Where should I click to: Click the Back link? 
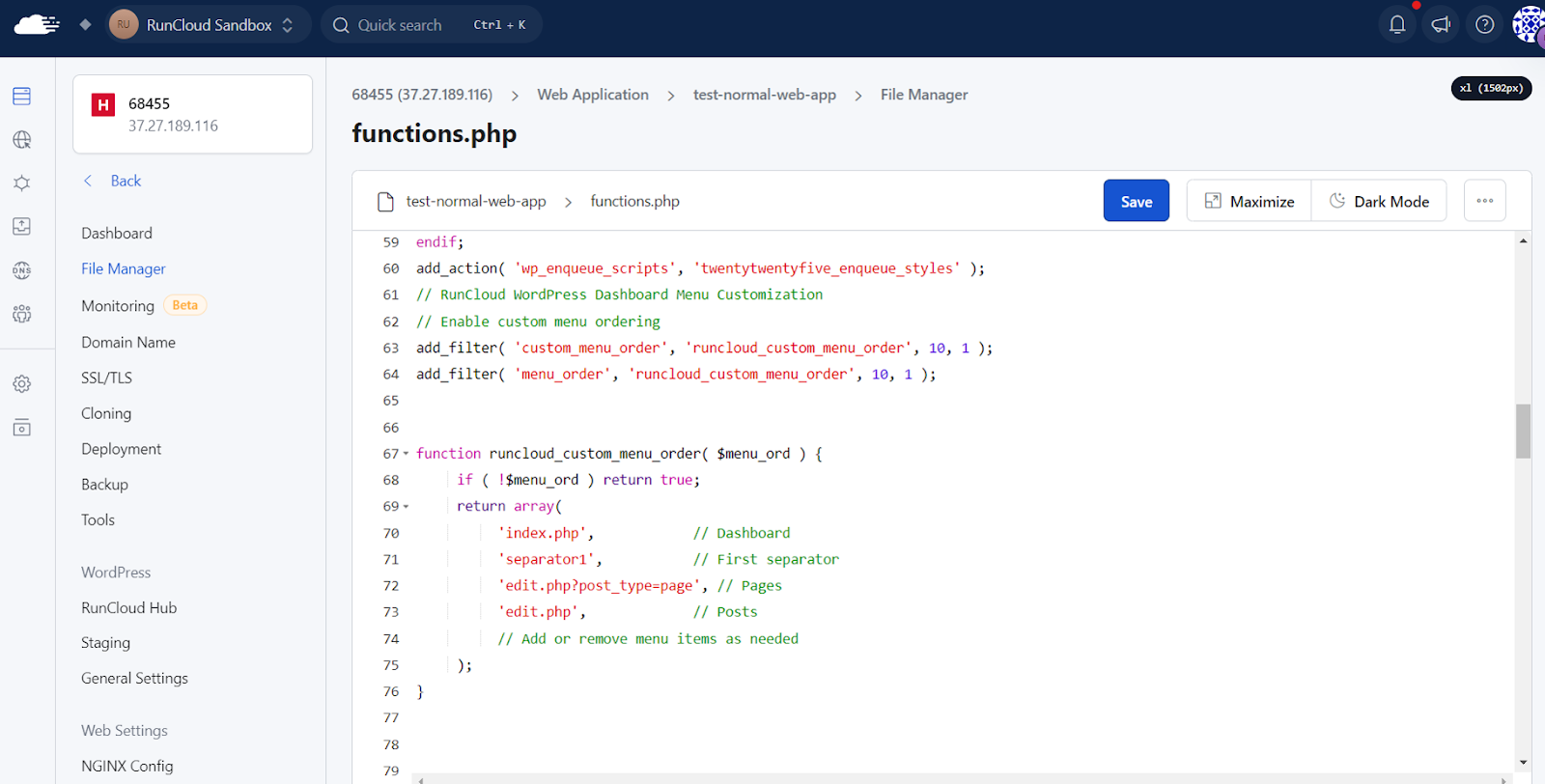125,181
